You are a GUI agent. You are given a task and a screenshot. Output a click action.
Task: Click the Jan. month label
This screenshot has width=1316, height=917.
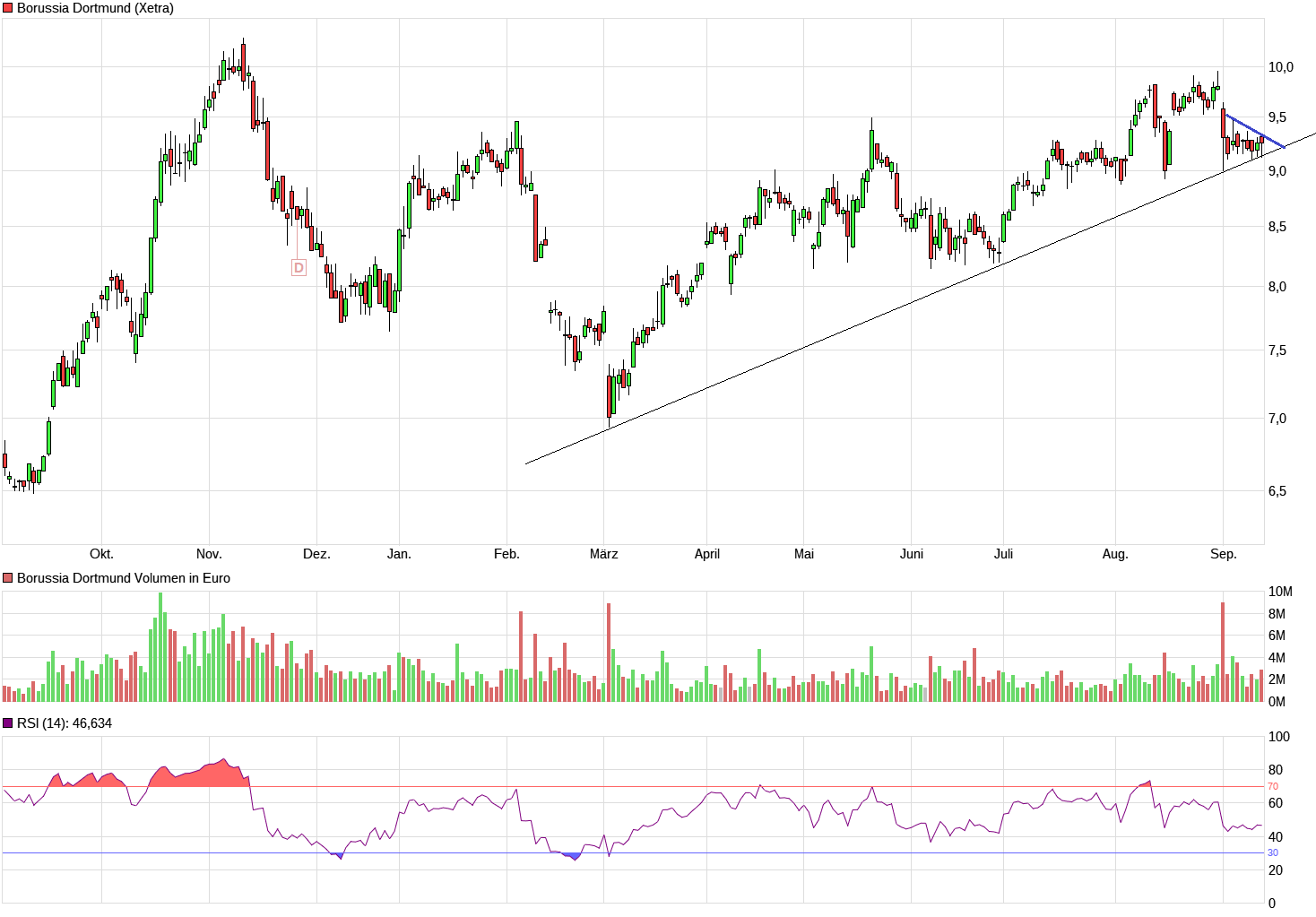[x=399, y=554]
